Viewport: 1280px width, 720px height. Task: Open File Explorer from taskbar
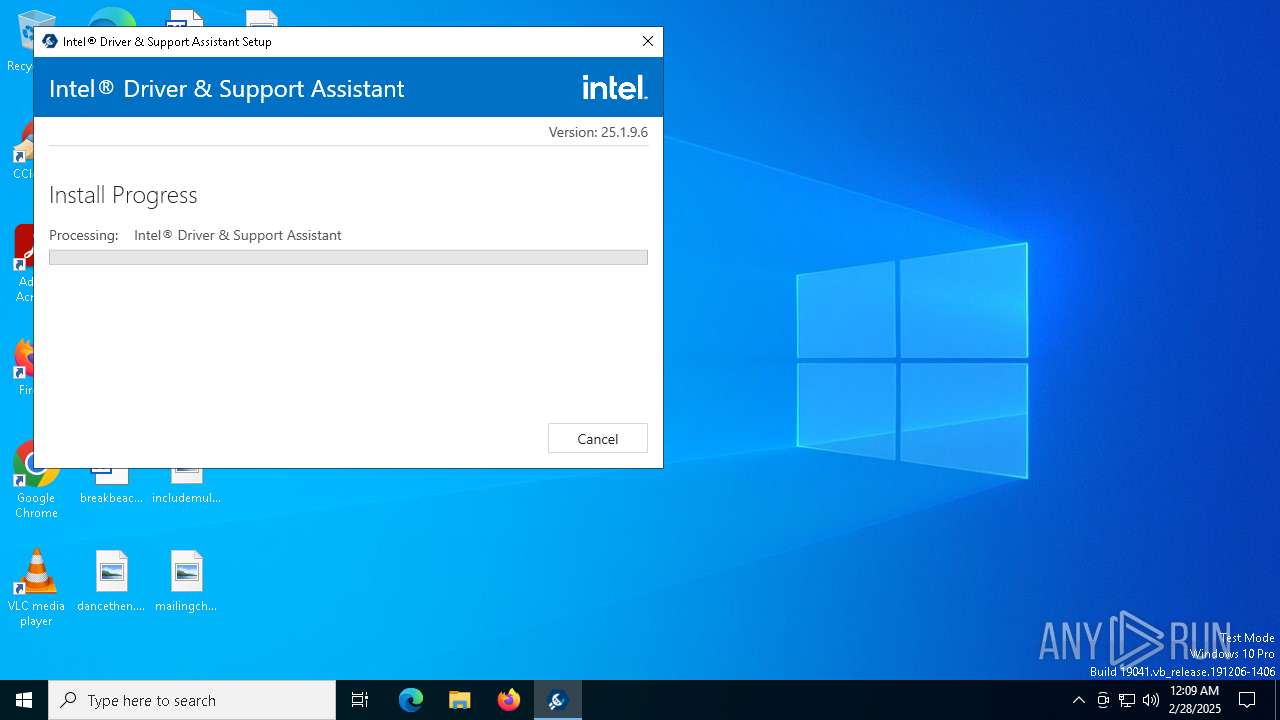pyautogui.click(x=460, y=700)
